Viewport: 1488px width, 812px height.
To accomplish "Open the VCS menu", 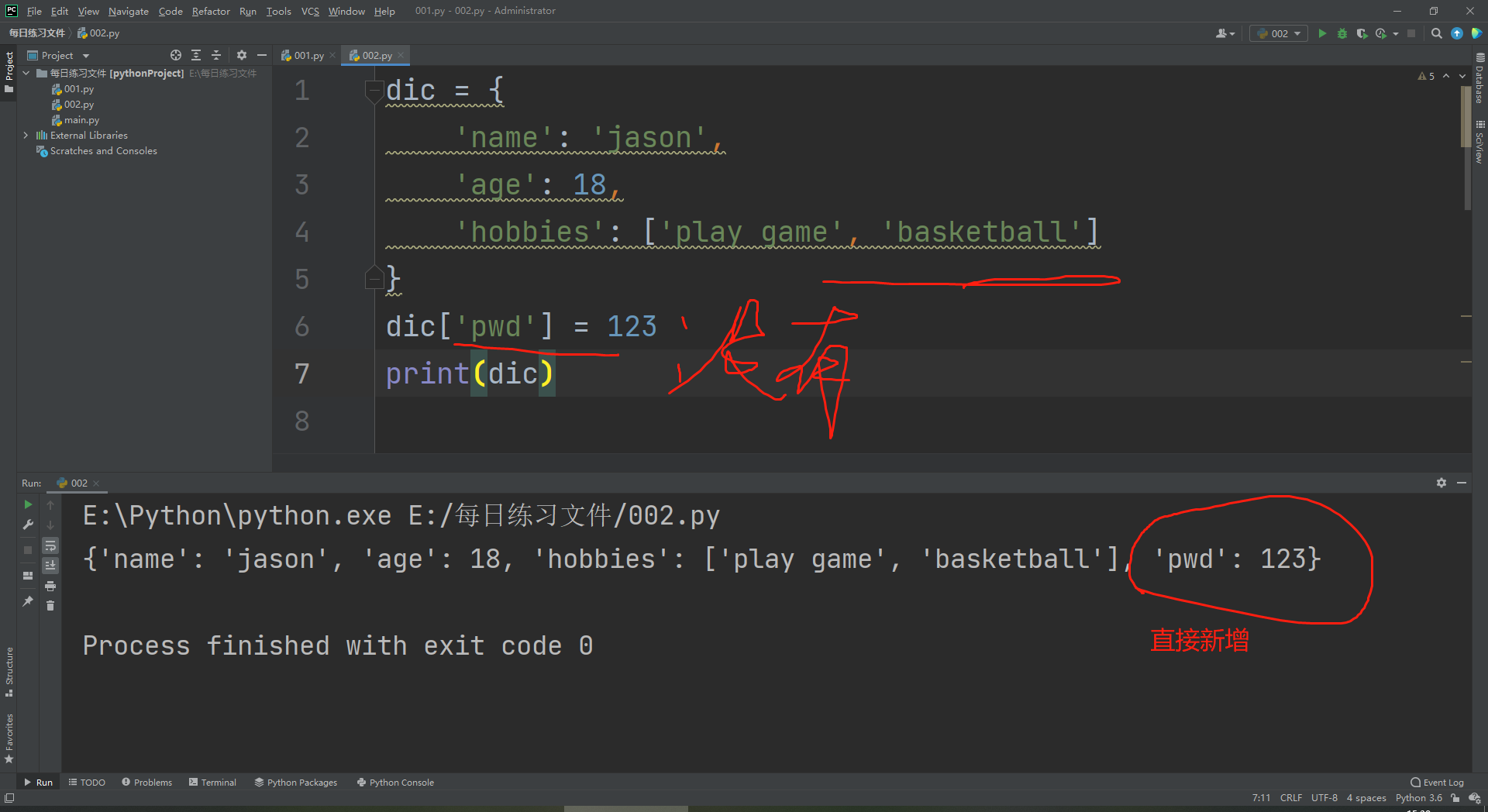I will [310, 11].
